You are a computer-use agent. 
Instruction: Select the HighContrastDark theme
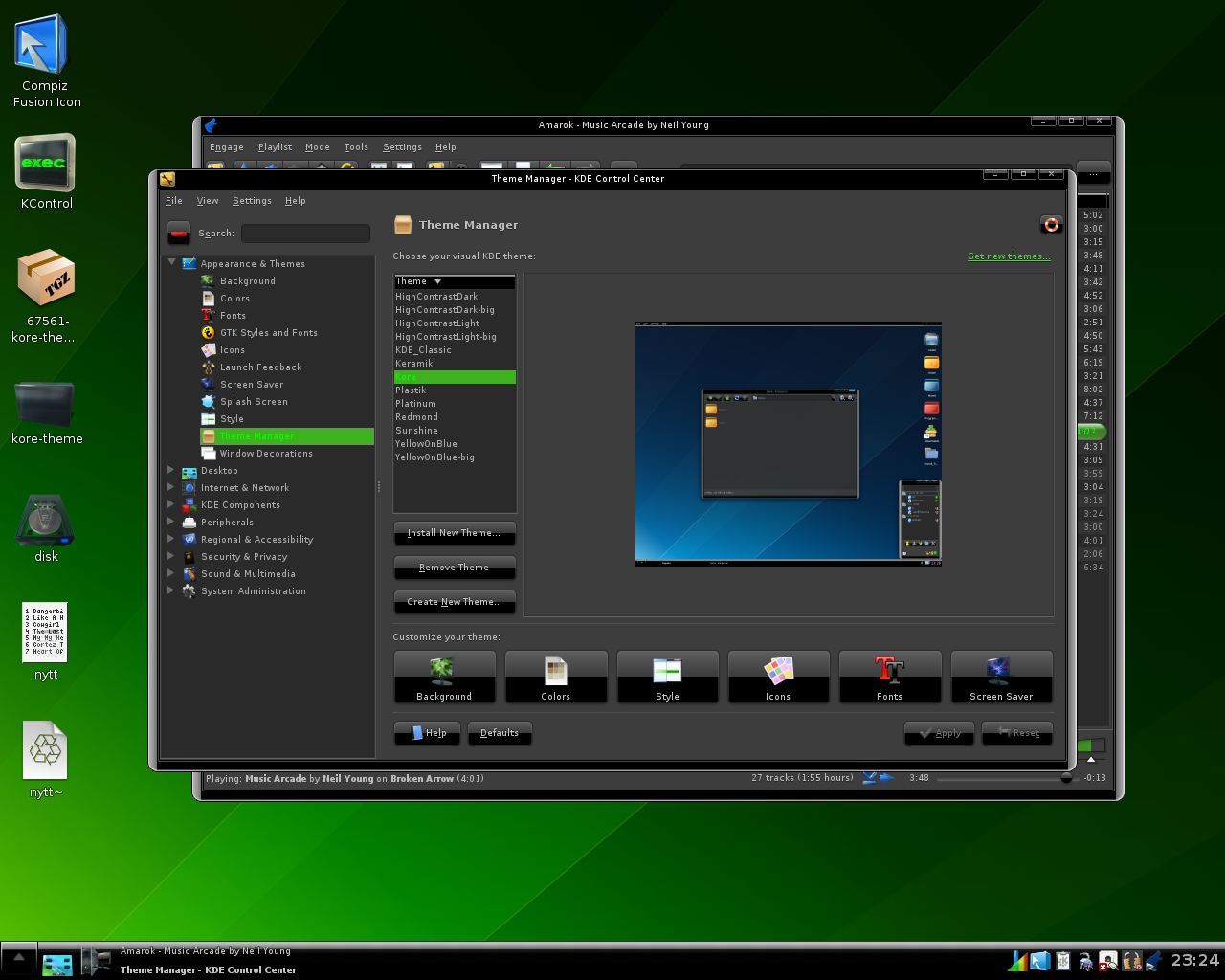pos(455,297)
